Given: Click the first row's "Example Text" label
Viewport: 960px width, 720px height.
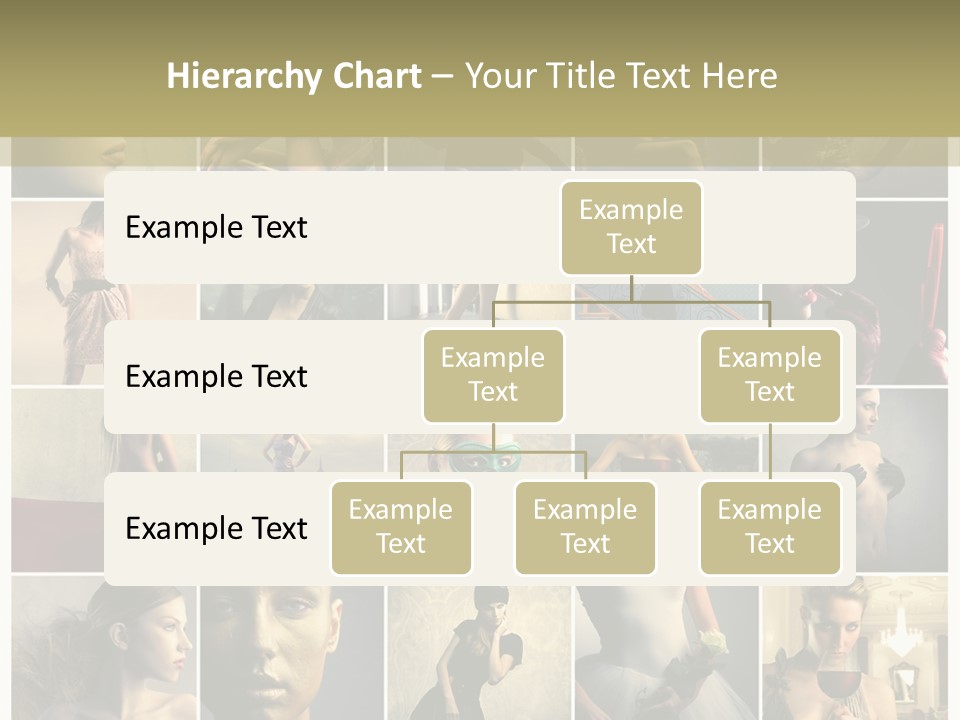Looking at the screenshot, I should (216, 227).
